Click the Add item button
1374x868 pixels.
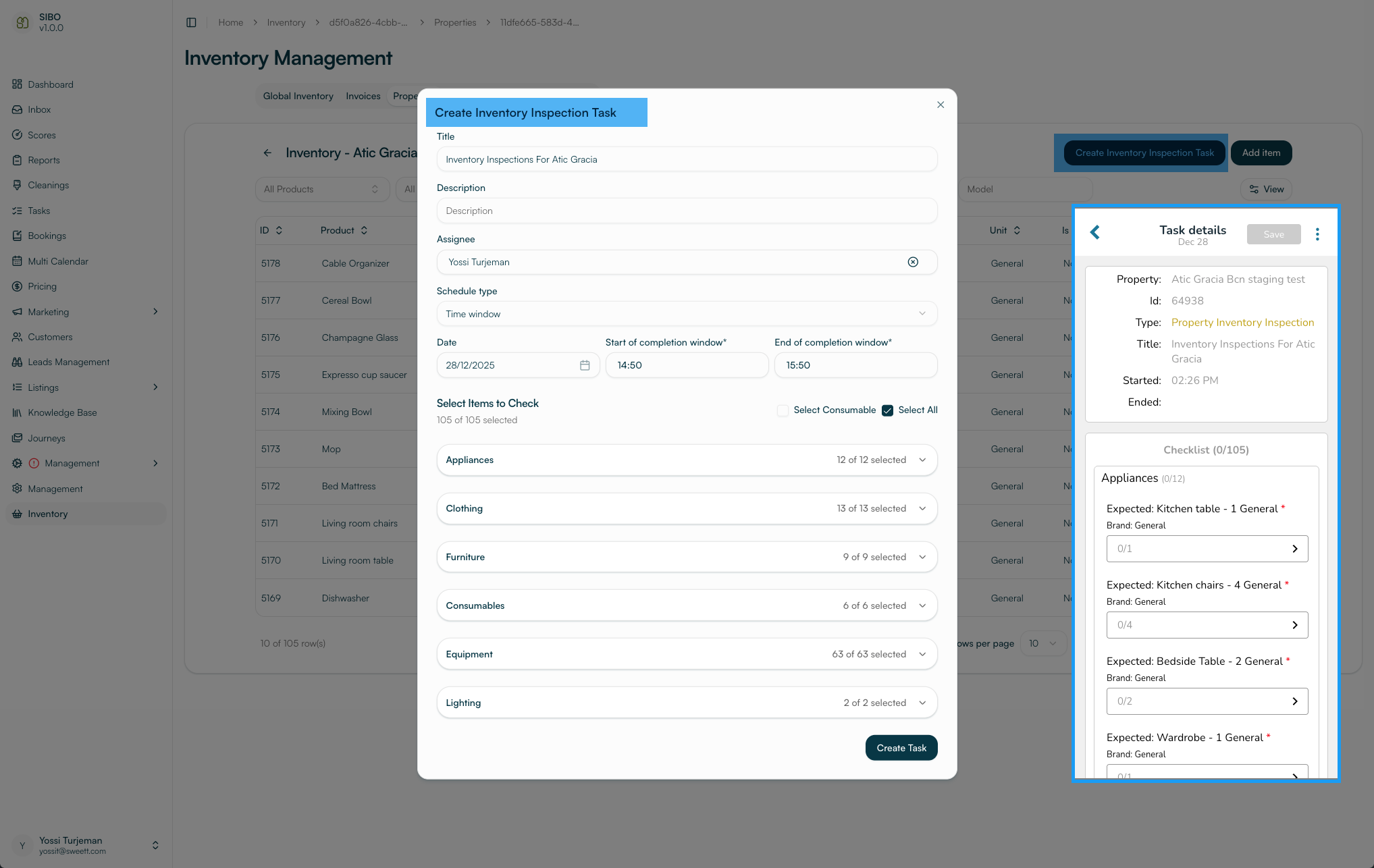tap(1261, 153)
